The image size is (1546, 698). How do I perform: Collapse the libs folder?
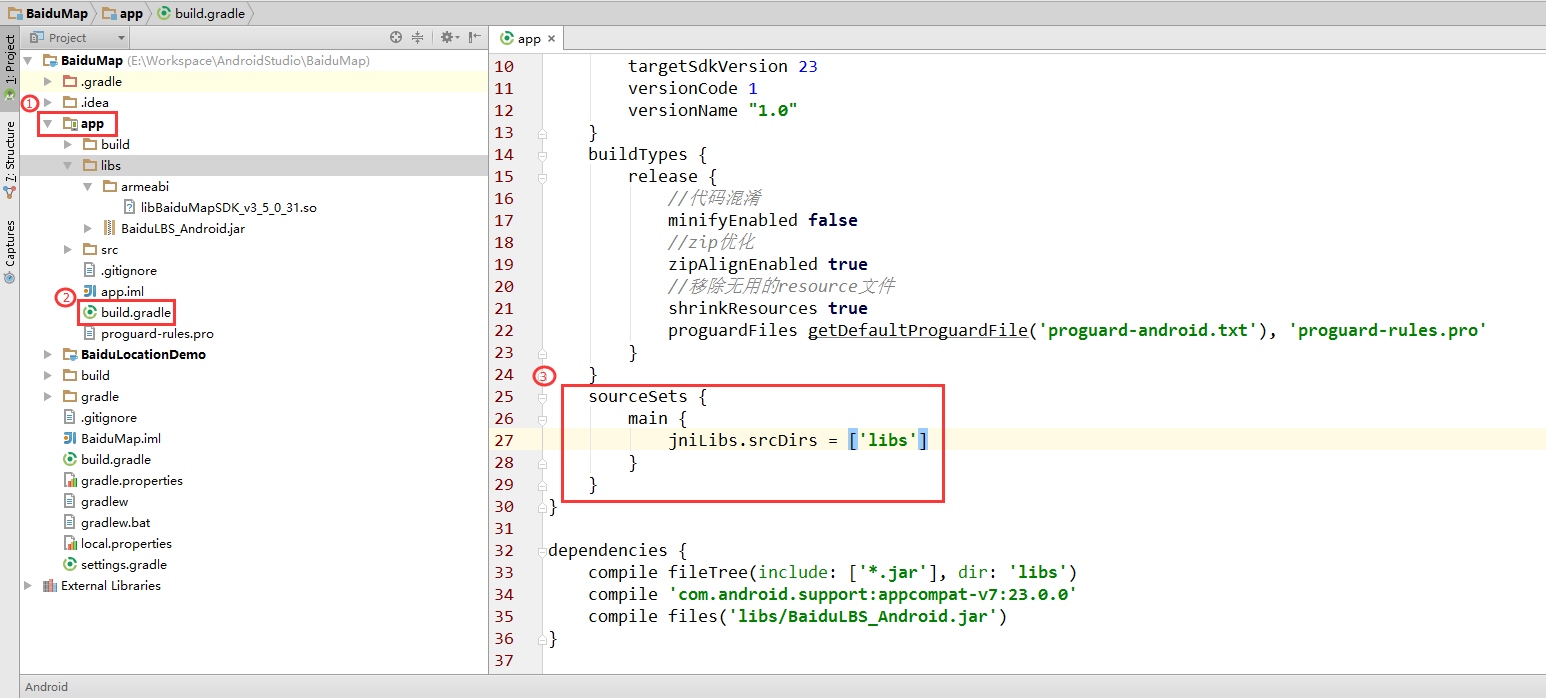point(68,166)
